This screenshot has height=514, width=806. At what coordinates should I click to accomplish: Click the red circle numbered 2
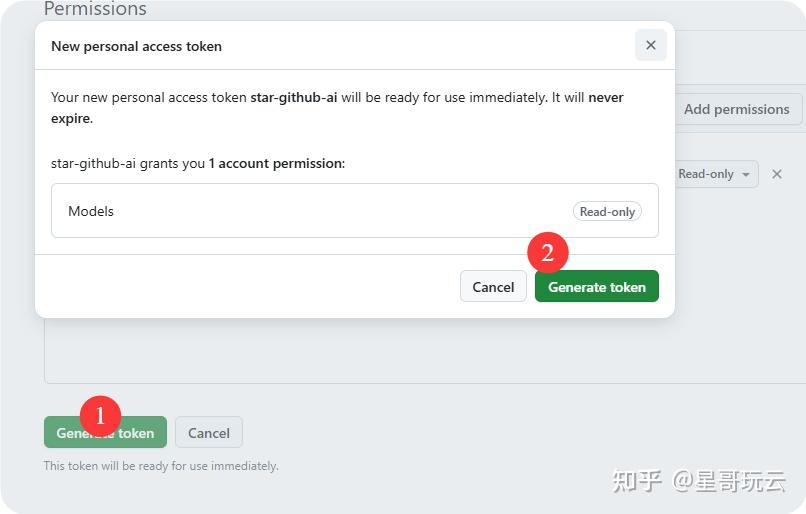547,253
